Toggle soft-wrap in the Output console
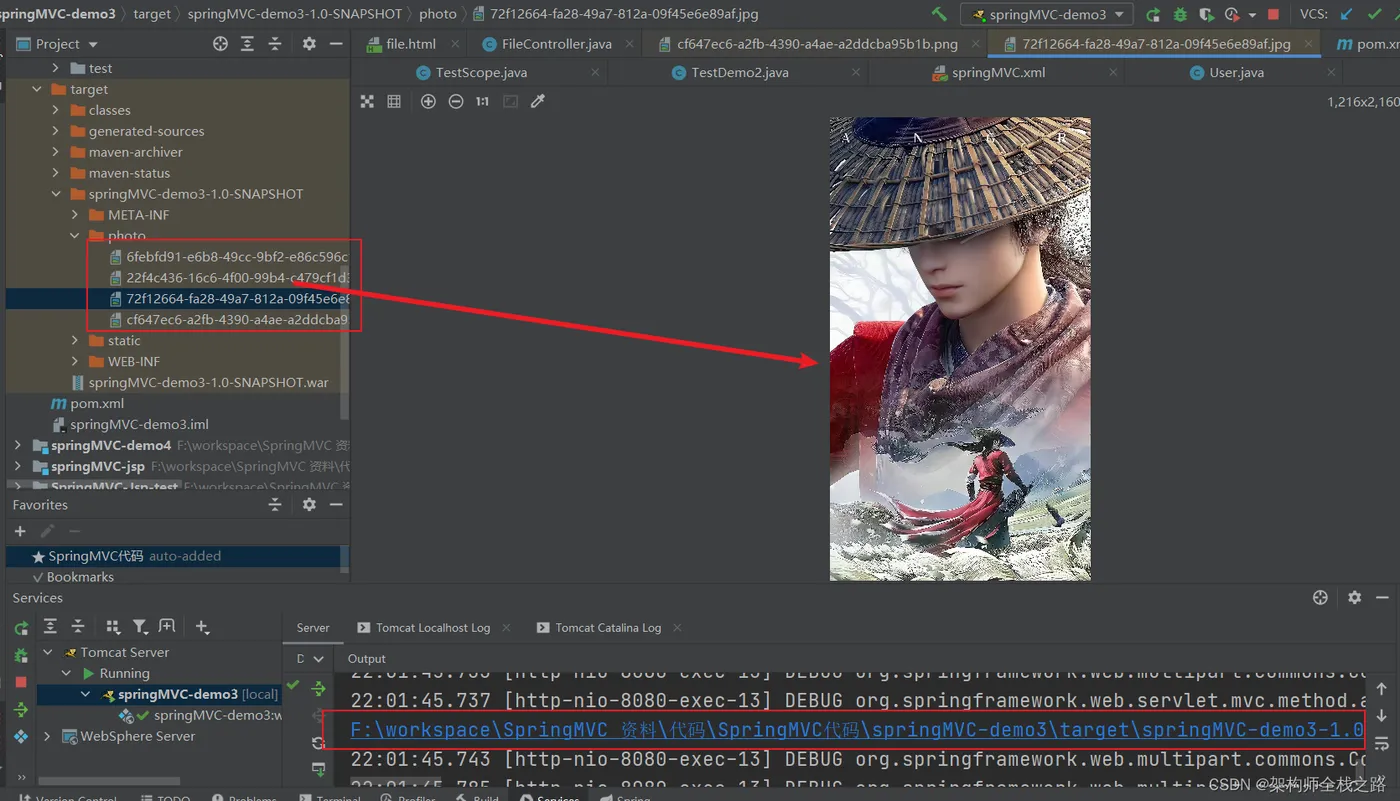The width and height of the screenshot is (1400, 801). pyautogui.click(x=1381, y=743)
